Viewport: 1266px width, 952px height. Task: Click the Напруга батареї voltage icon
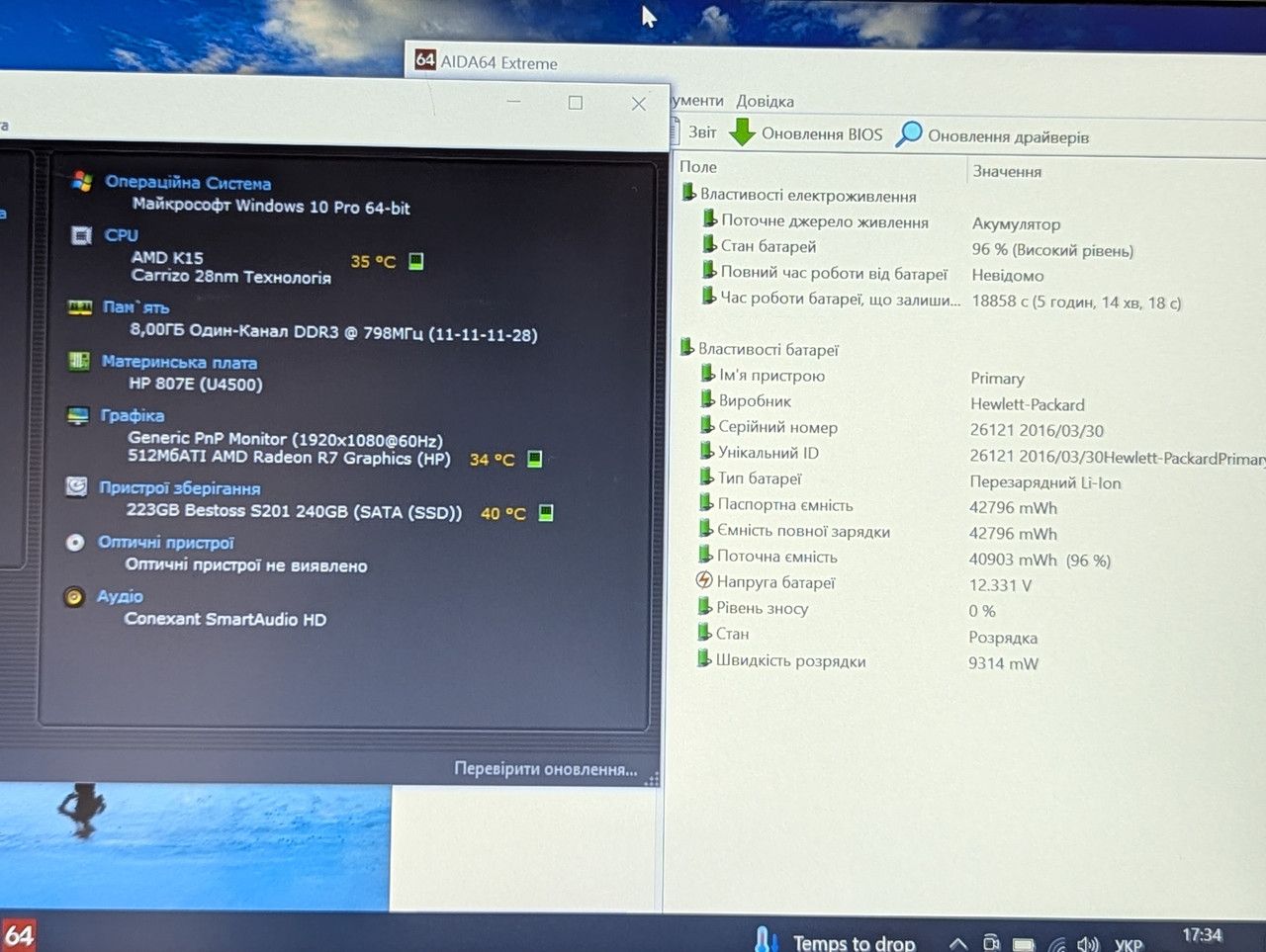pos(704,580)
